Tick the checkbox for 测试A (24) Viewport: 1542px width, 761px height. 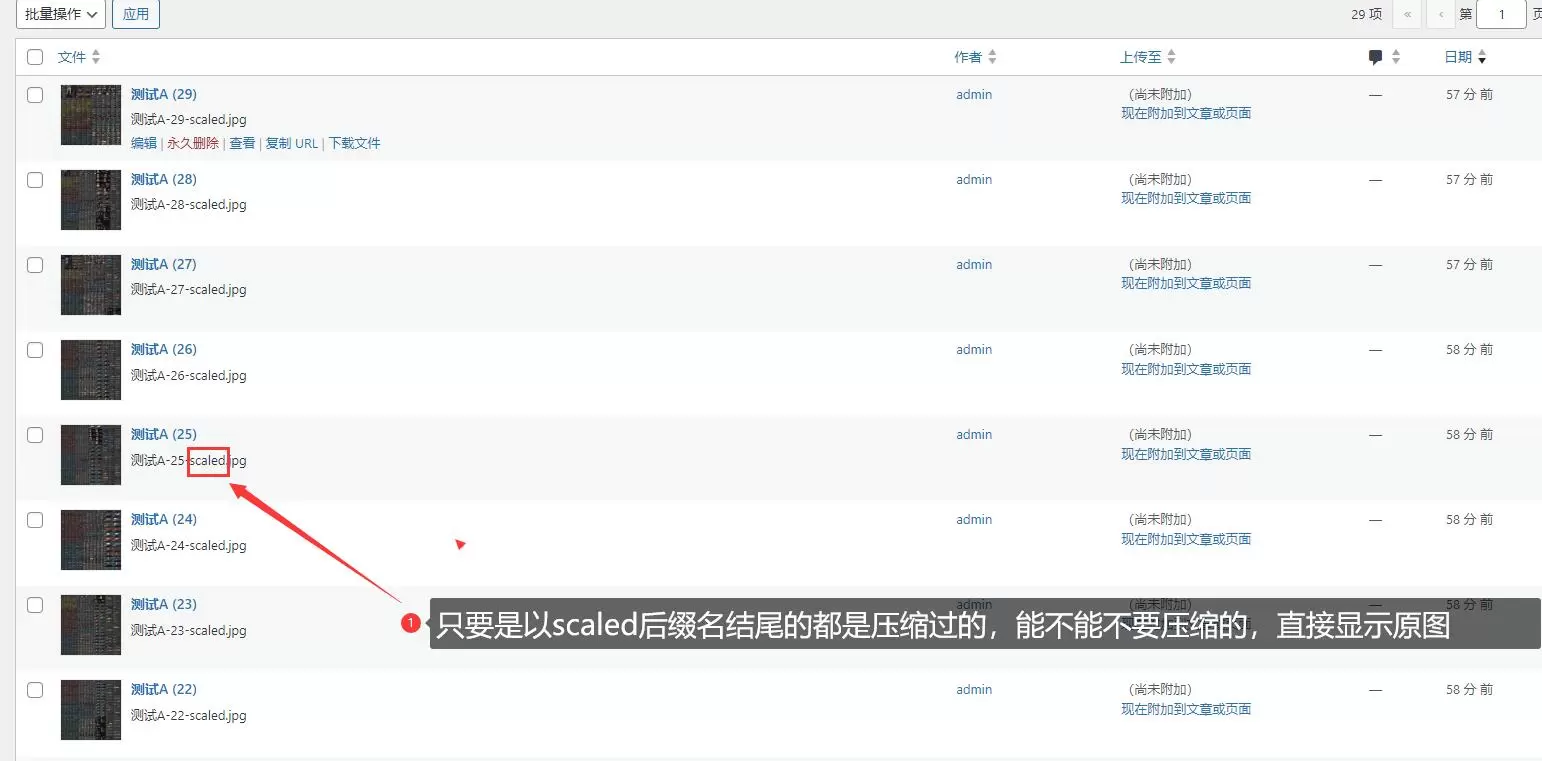(x=35, y=520)
